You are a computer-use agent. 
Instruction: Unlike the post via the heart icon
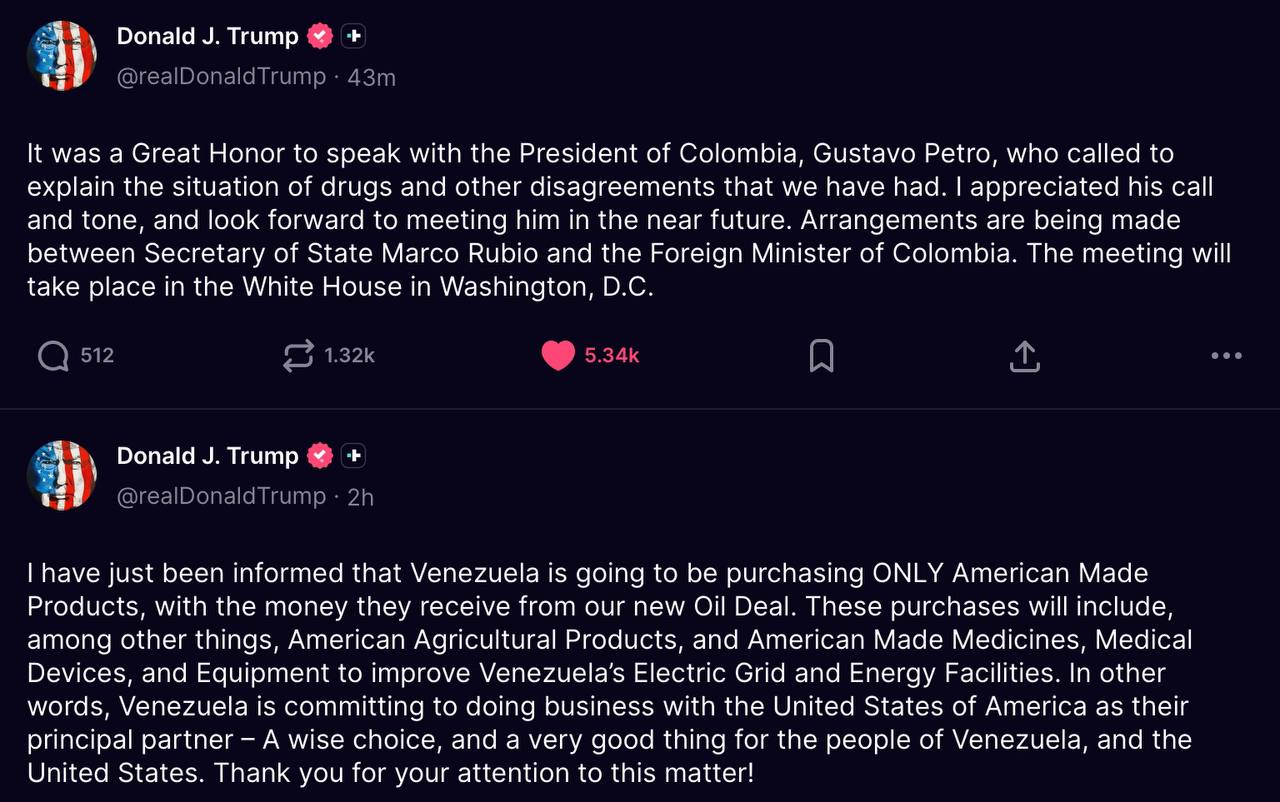pyautogui.click(x=558, y=355)
